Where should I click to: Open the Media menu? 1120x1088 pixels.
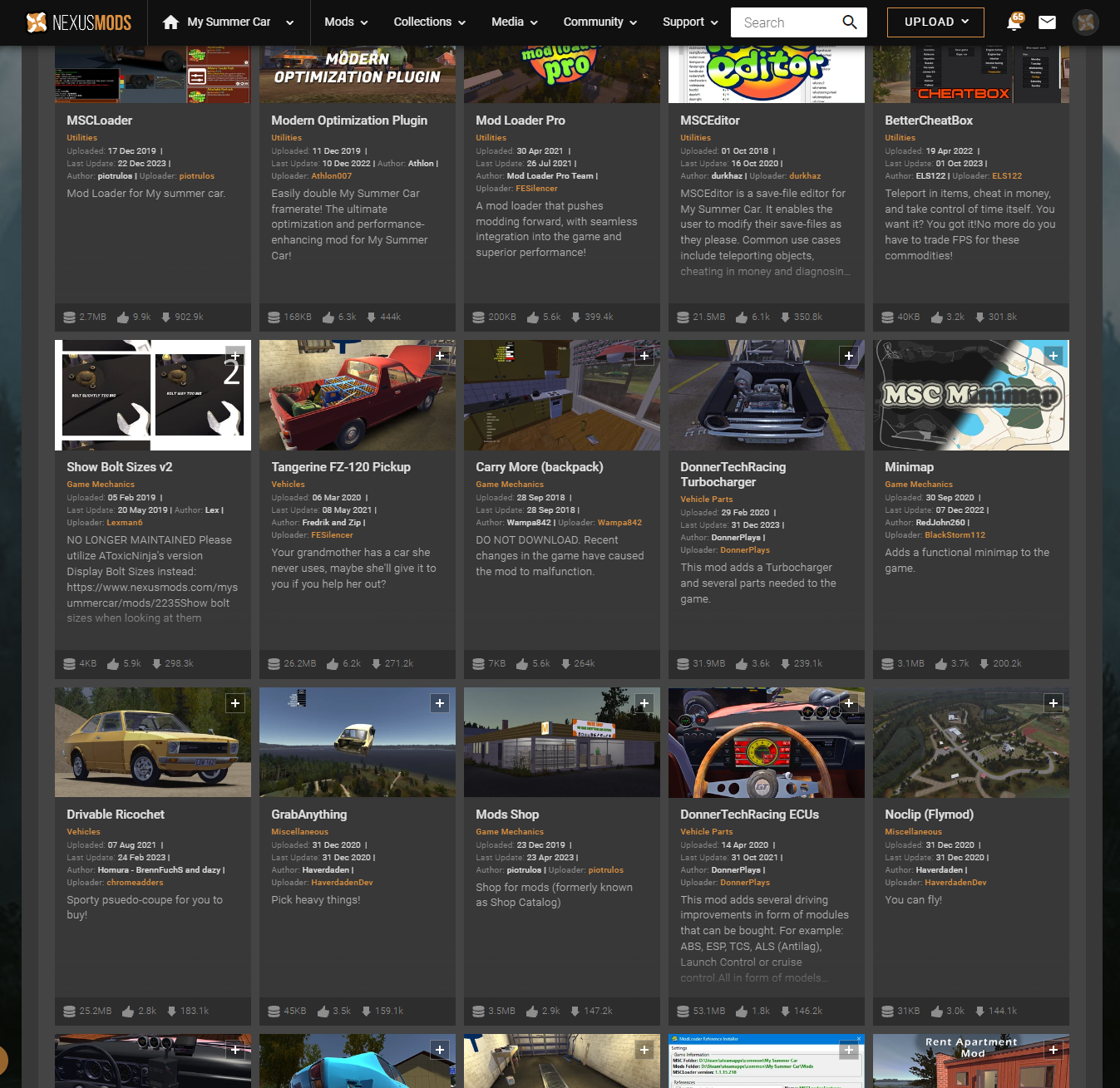click(x=515, y=22)
